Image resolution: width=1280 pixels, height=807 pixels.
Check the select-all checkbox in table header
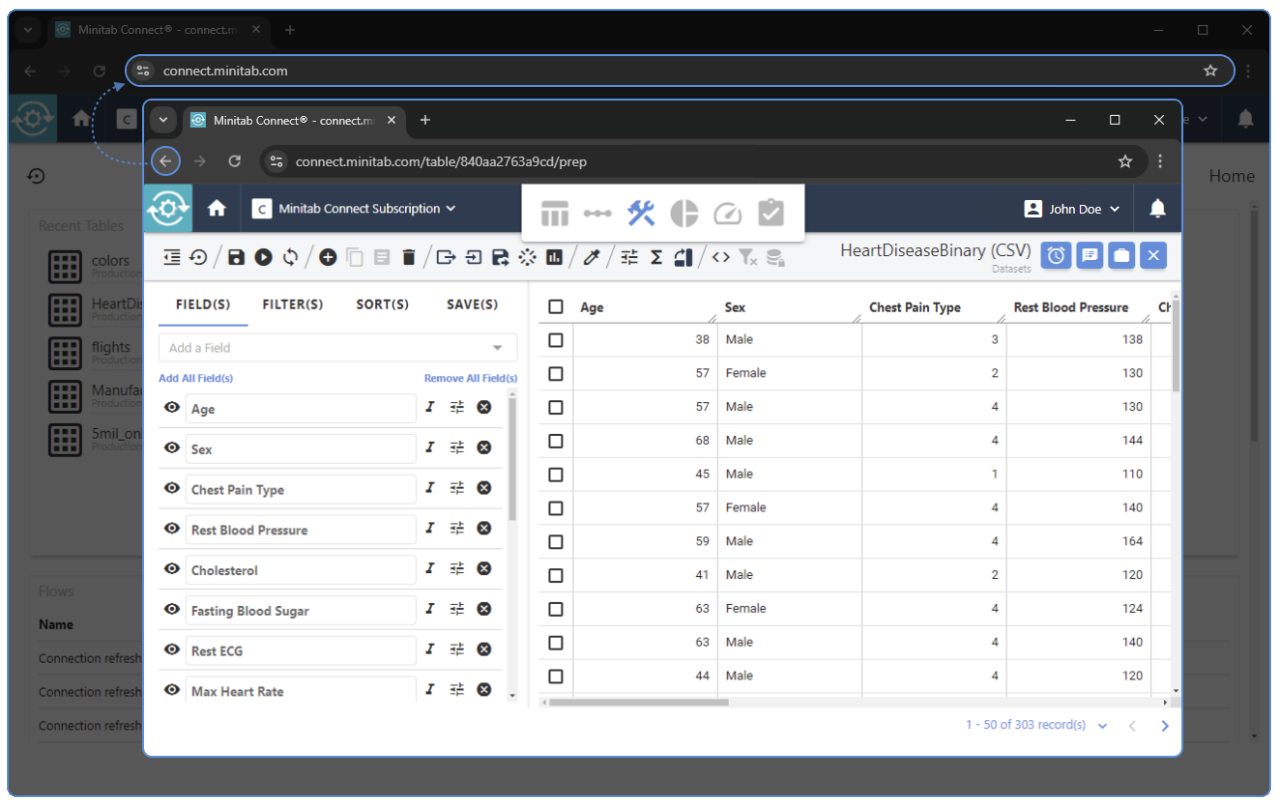point(556,307)
